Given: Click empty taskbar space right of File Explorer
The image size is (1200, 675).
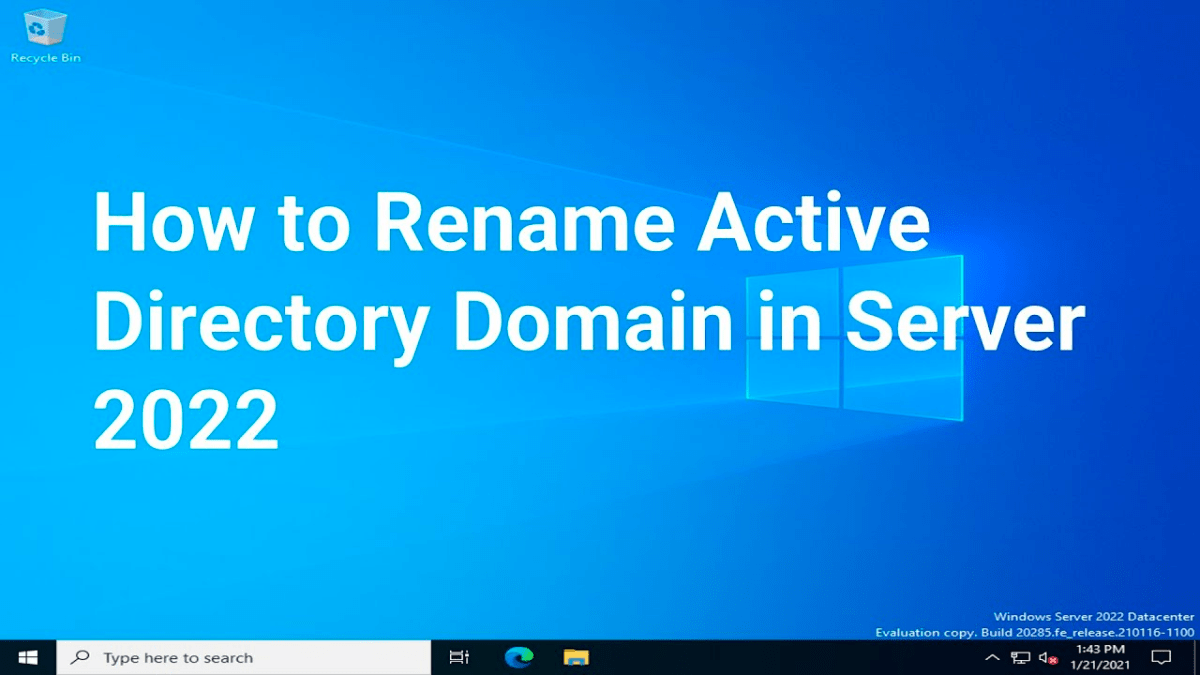Looking at the screenshot, I should click(780, 657).
